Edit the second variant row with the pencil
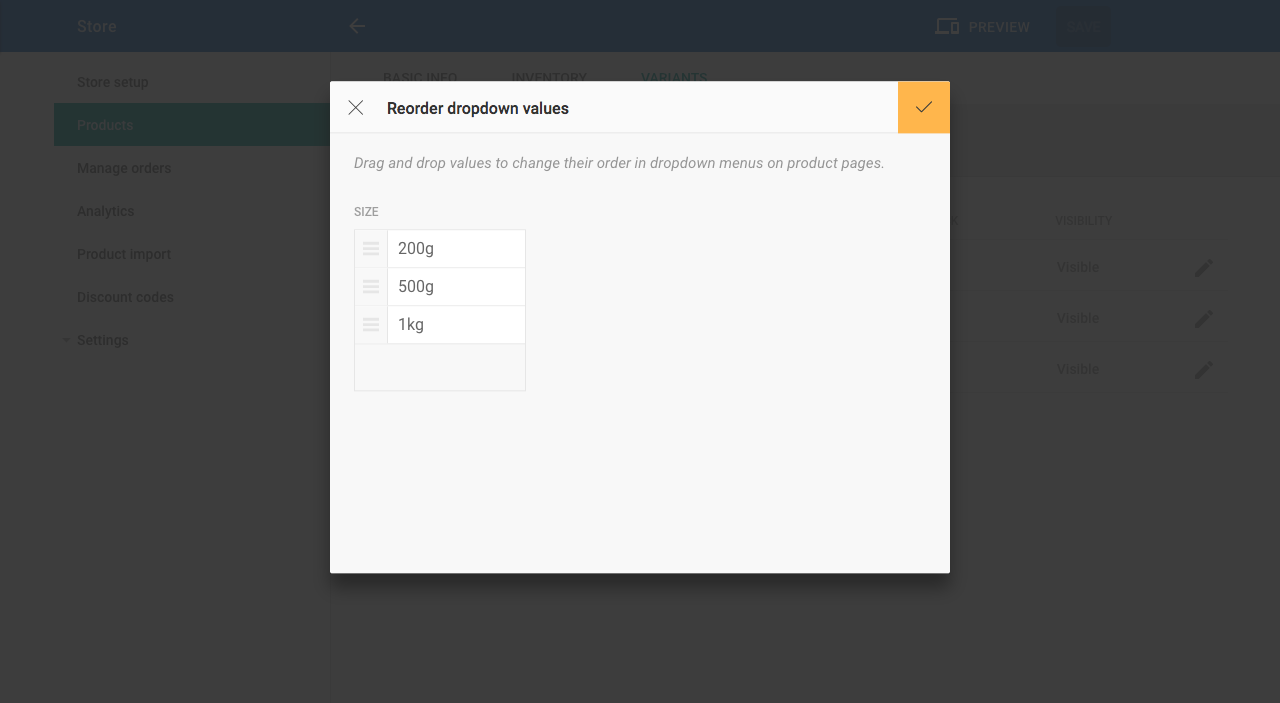 [x=1204, y=318]
